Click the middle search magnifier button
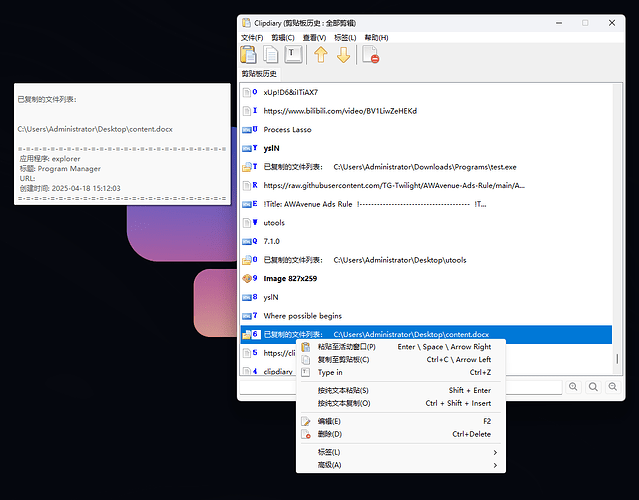639x500 pixels. coord(593,387)
